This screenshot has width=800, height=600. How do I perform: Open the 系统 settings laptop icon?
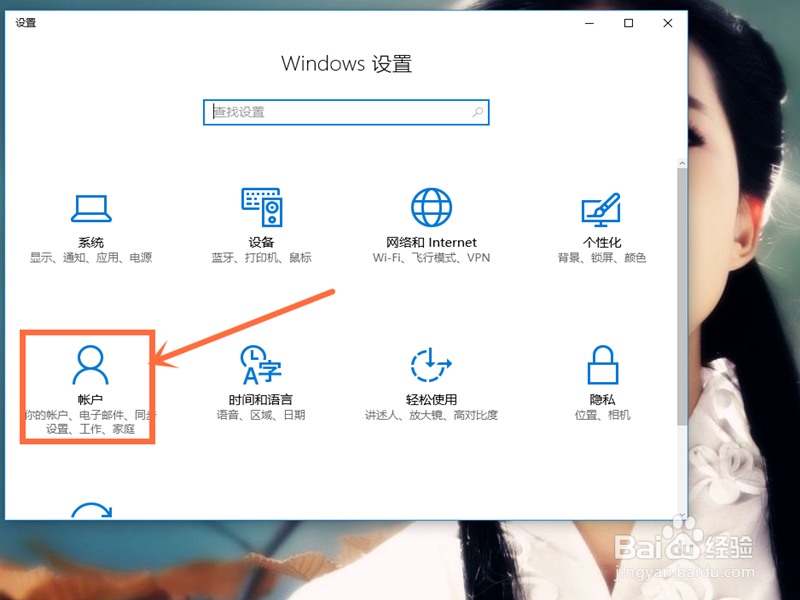coord(91,208)
